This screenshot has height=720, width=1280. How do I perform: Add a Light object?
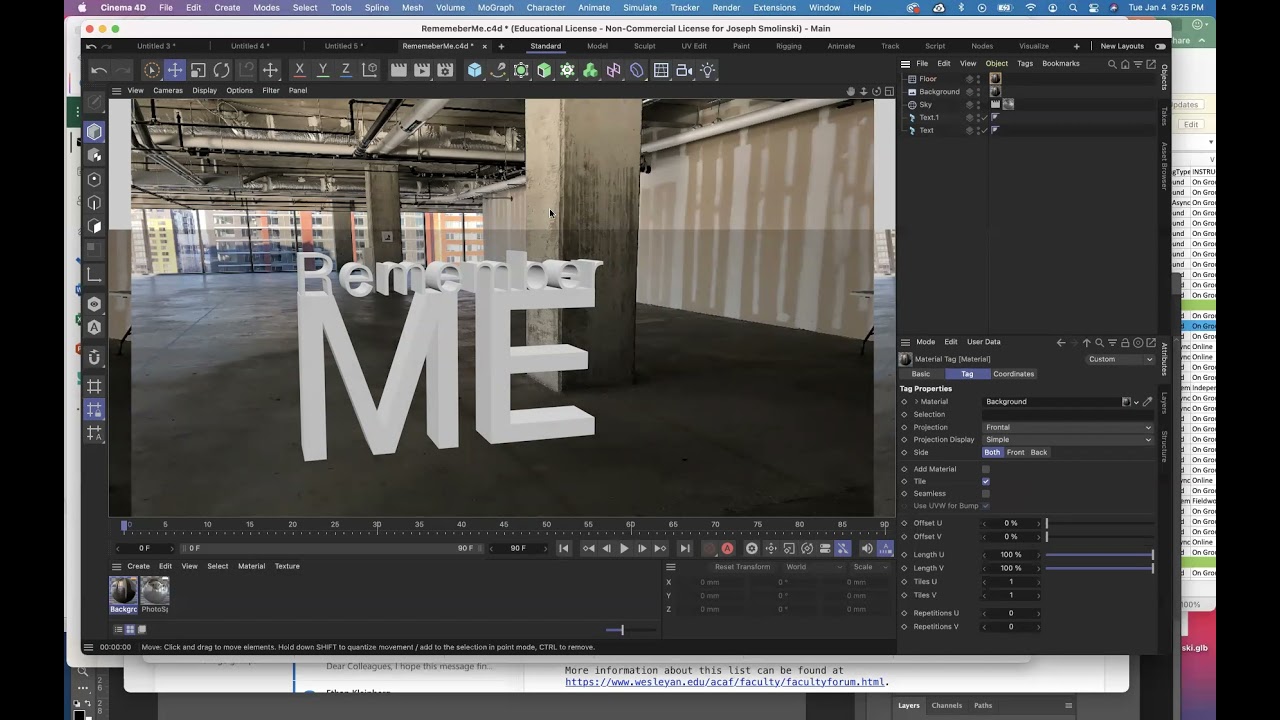[708, 70]
